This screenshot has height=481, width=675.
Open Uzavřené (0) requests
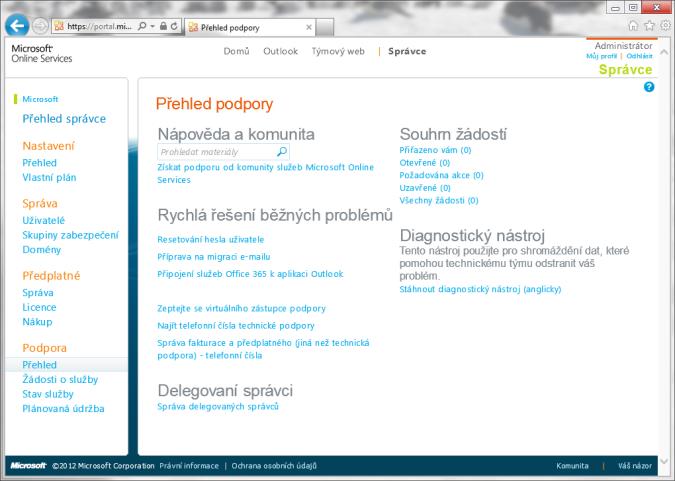(425, 188)
